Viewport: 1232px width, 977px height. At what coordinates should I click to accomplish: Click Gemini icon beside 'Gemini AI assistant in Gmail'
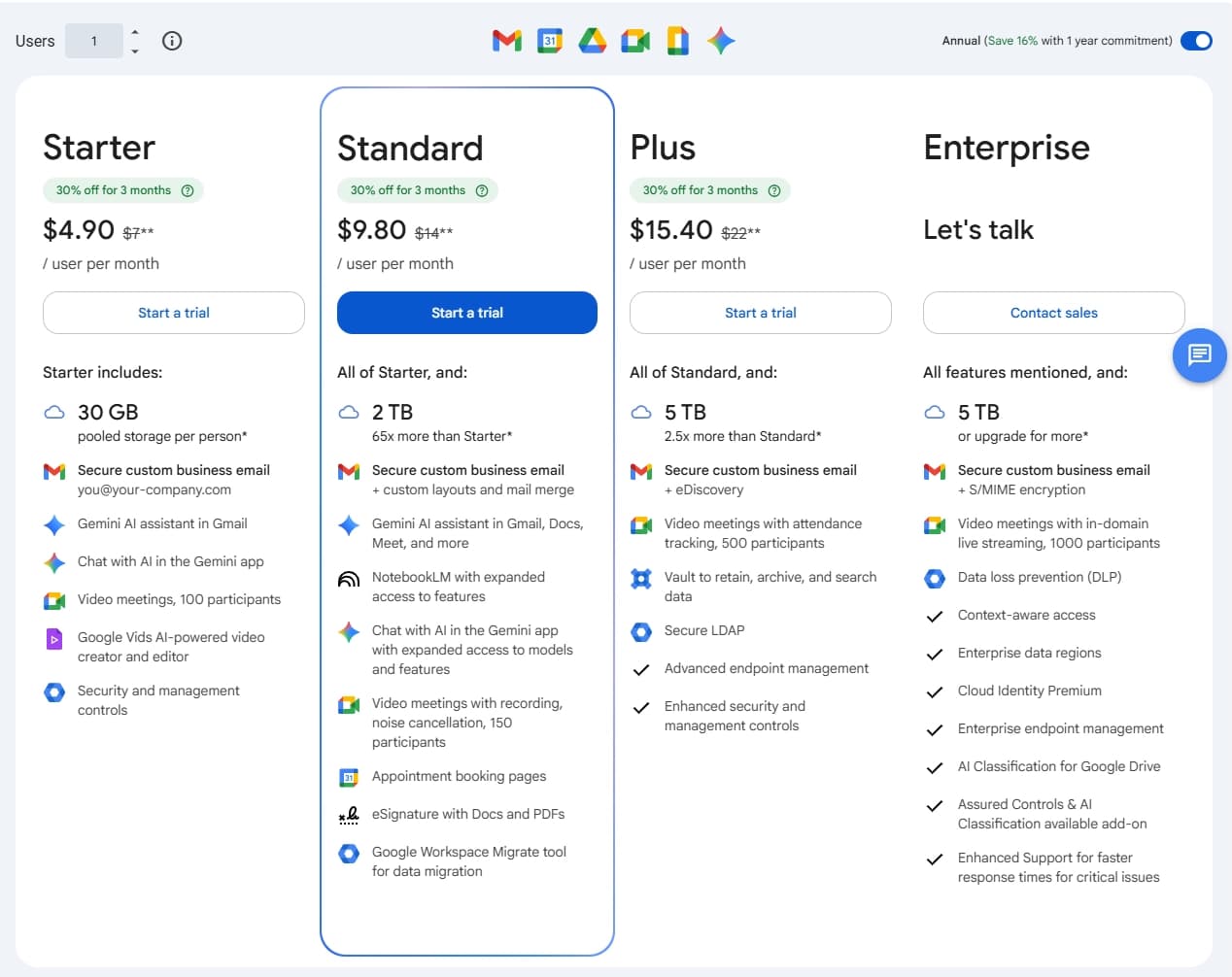tap(54, 524)
